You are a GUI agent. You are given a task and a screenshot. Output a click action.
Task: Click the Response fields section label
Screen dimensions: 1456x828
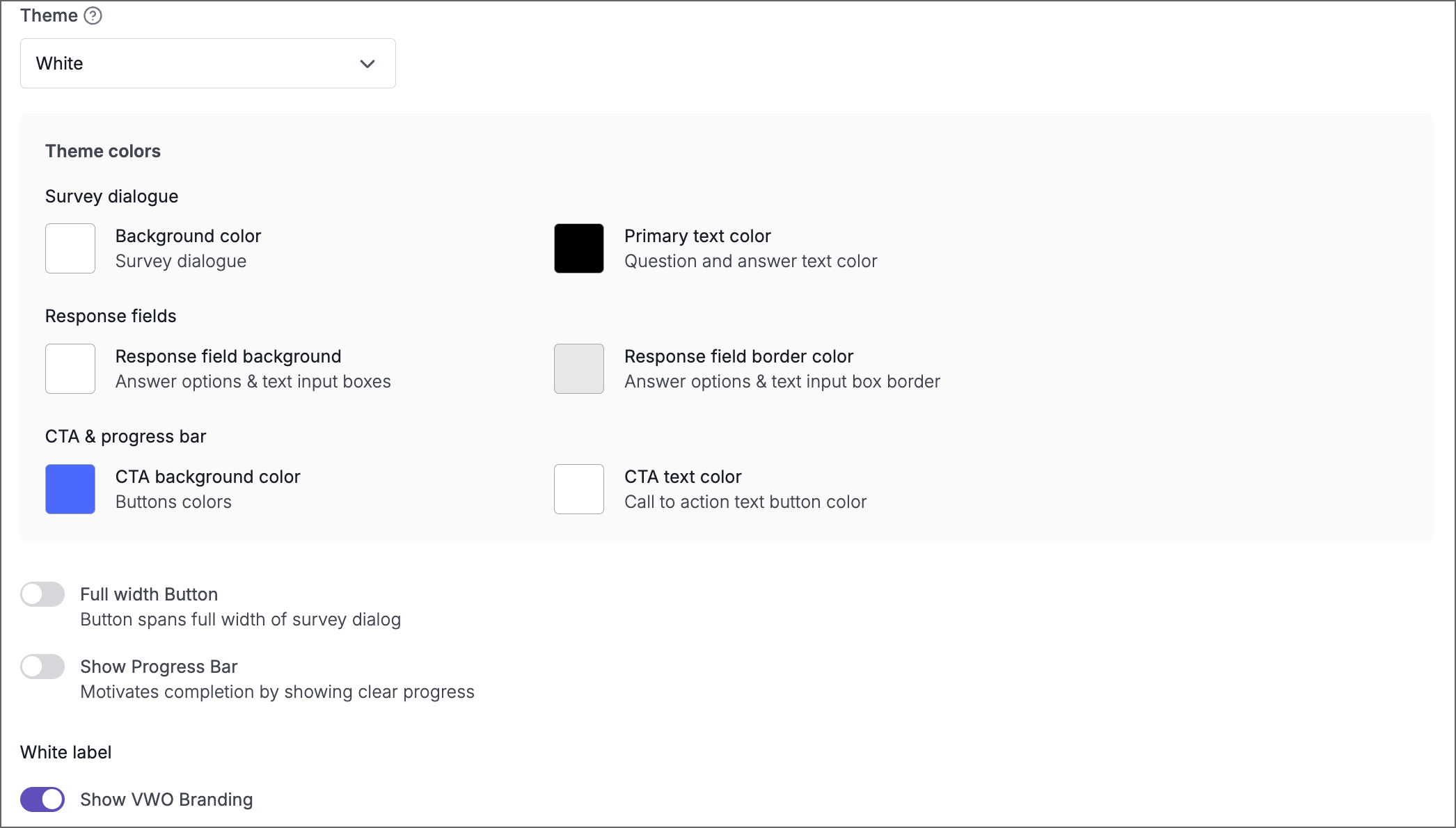click(x=110, y=316)
